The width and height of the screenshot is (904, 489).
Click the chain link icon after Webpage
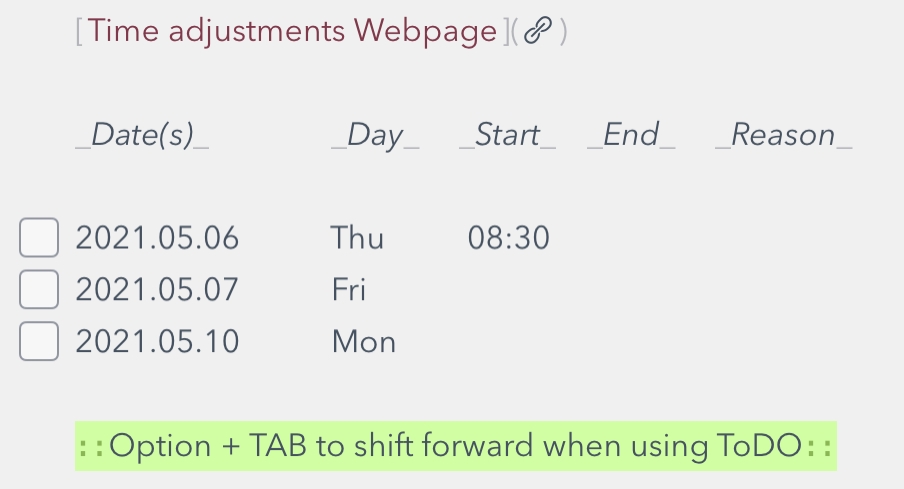[x=538, y=31]
